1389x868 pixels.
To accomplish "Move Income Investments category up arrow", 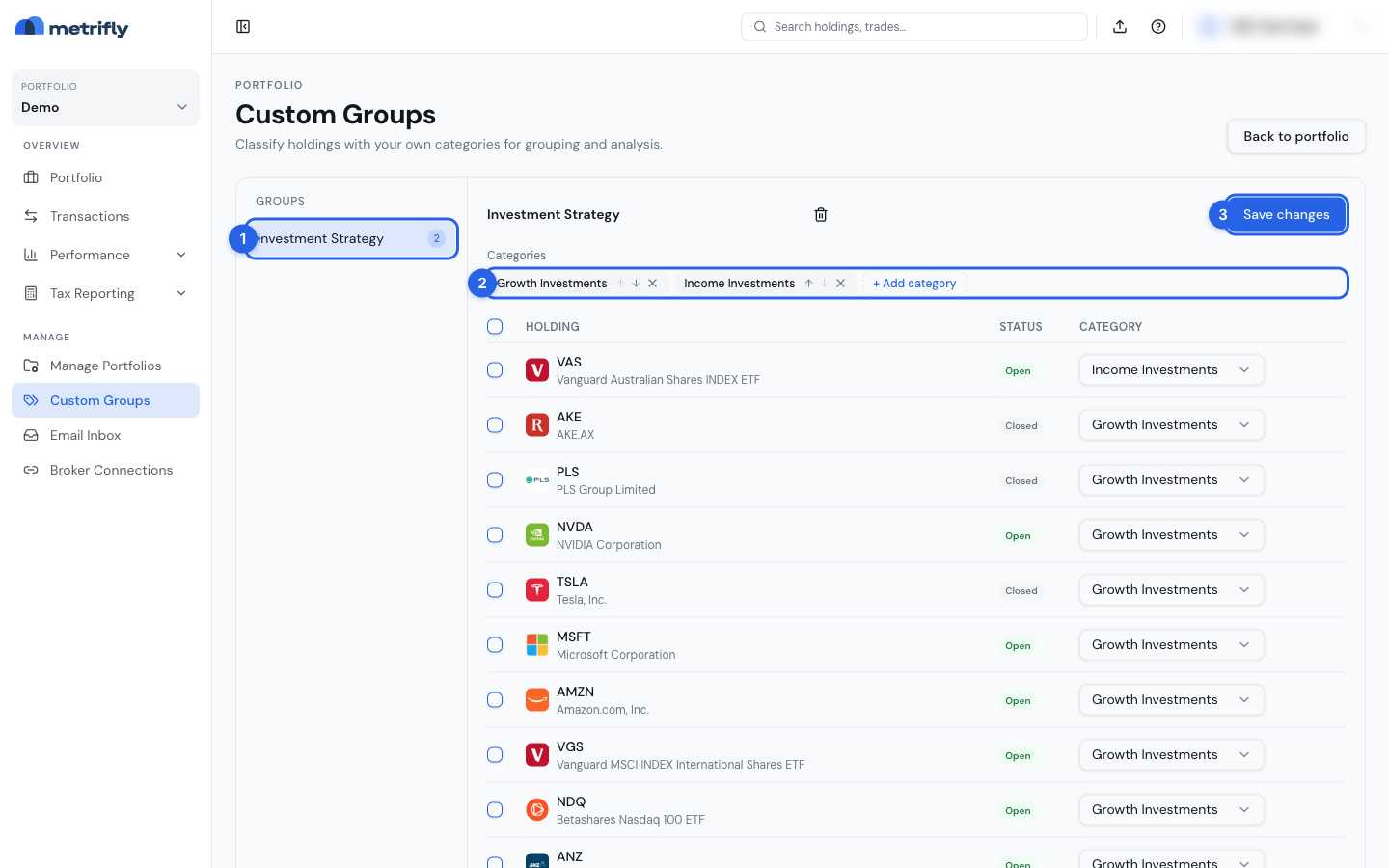I will pyautogui.click(x=808, y=284).
